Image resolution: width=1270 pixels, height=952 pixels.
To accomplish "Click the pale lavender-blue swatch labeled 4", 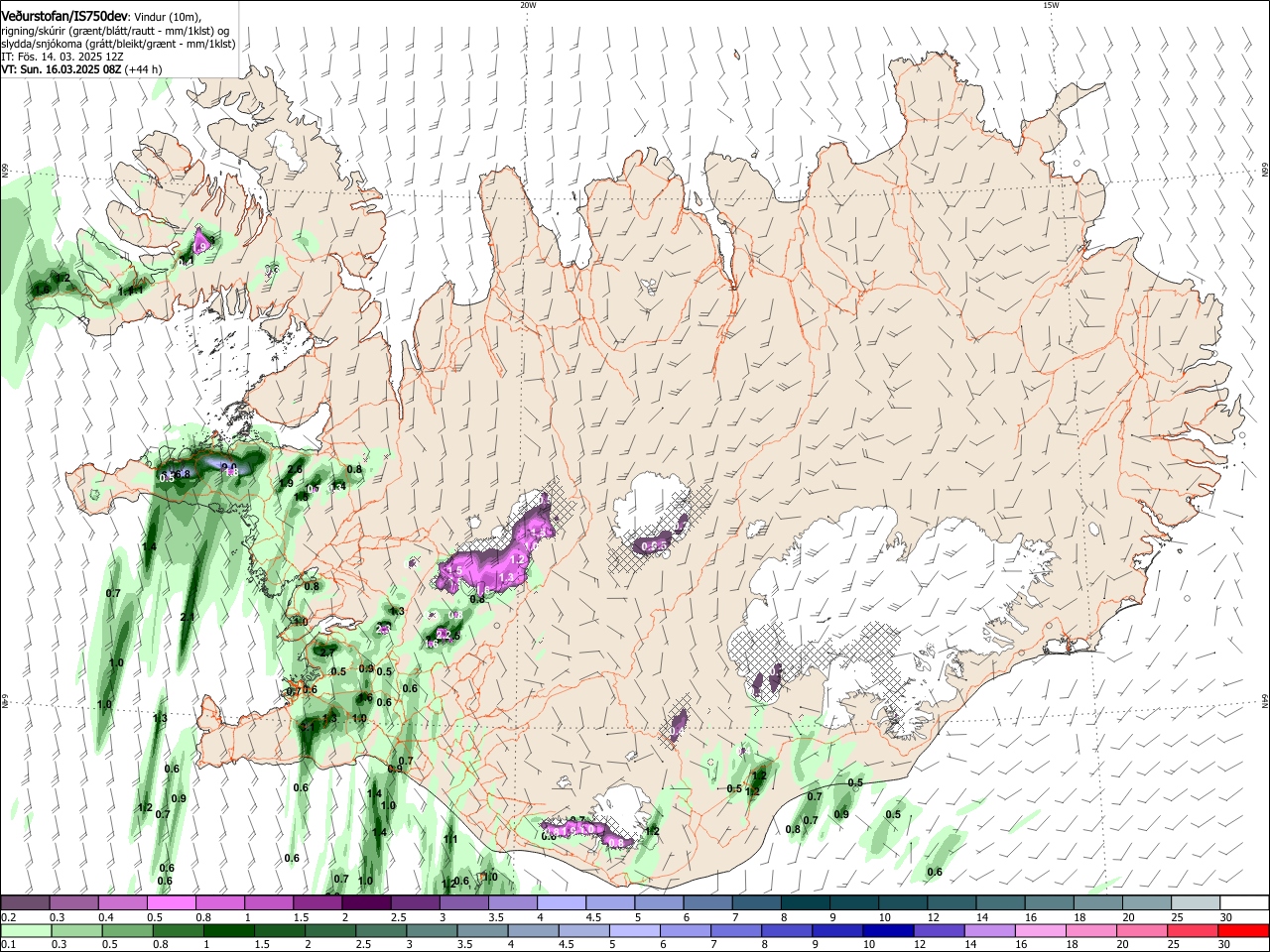I will tap(562, 903).
